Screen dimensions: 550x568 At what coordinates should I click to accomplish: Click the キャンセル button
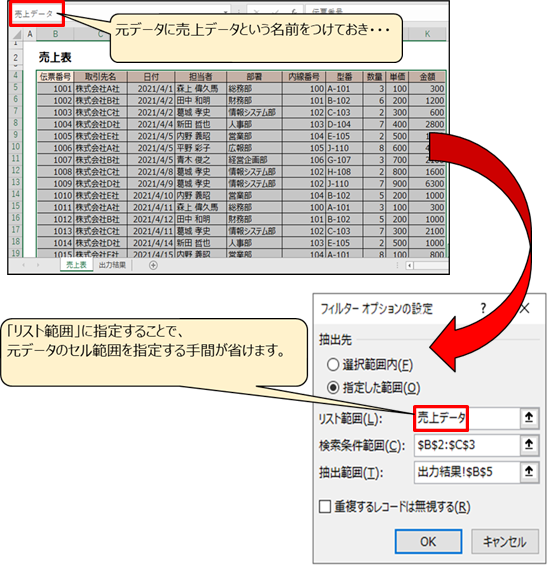pyautogui.click(x=505, y=542)
